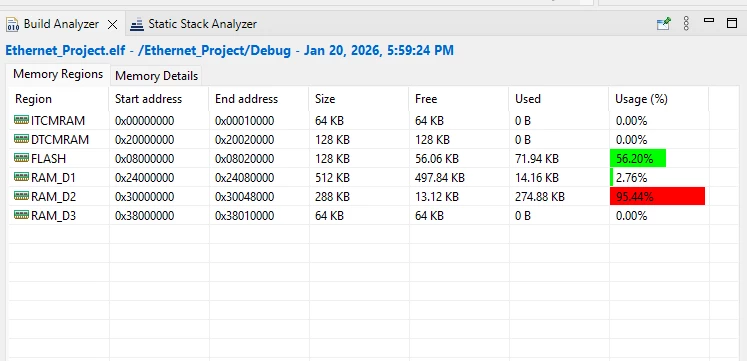747x361 pixels.
Task: Click the 274.88 KB used cell
Action: (x=540, y=197)
